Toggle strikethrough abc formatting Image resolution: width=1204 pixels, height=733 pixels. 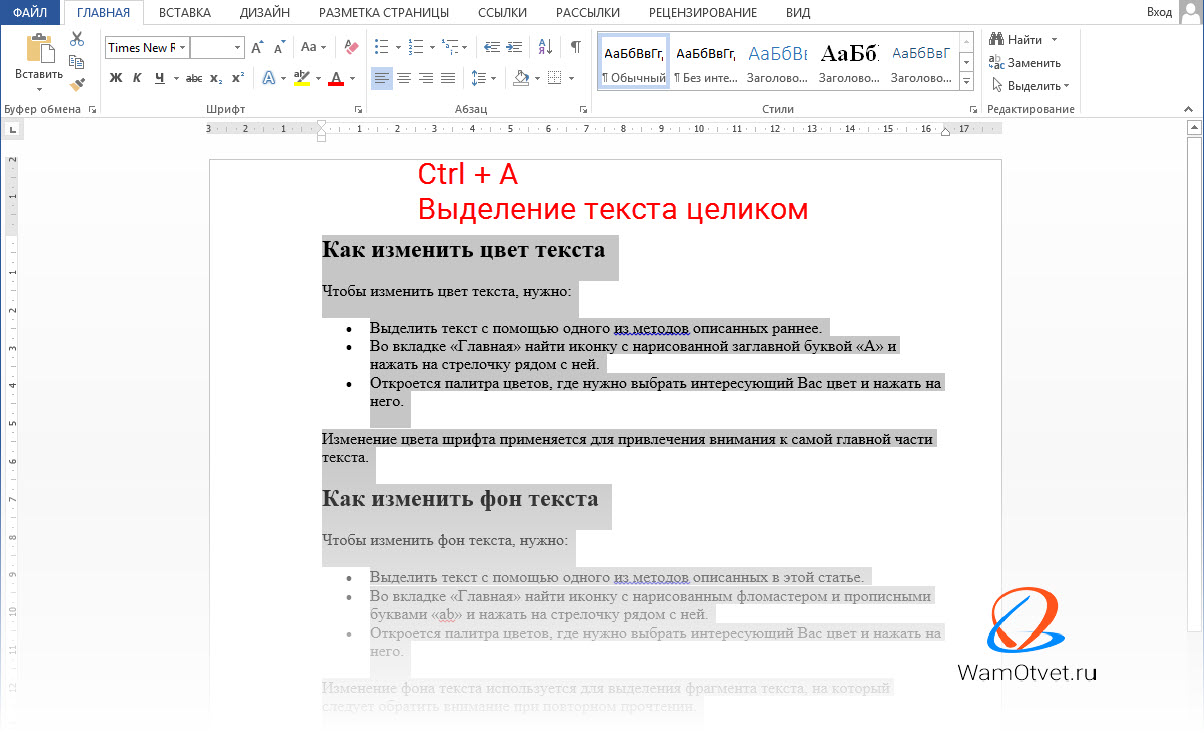pos(194,78)
